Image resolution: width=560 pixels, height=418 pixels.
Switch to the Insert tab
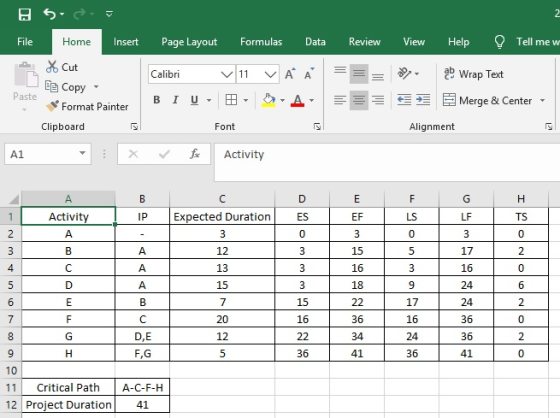click(126, 42)
